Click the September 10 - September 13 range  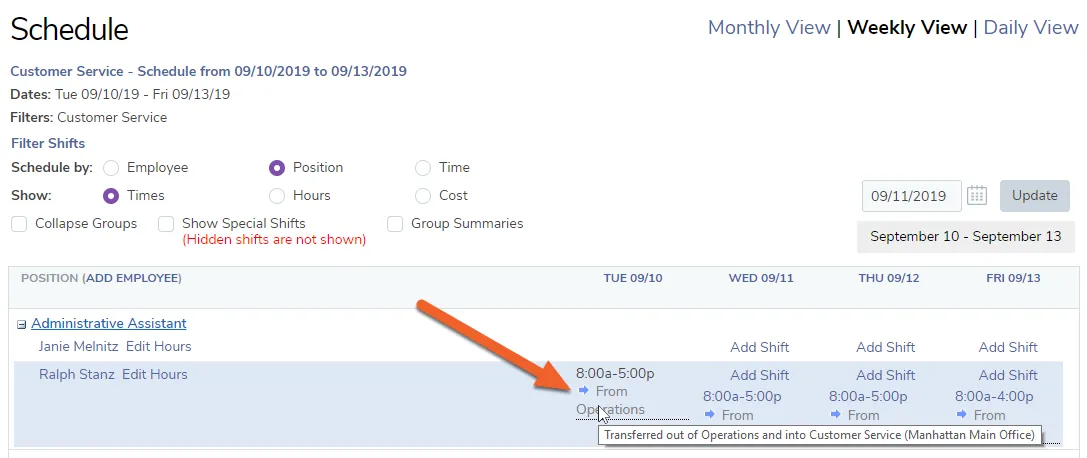(966, 236)
